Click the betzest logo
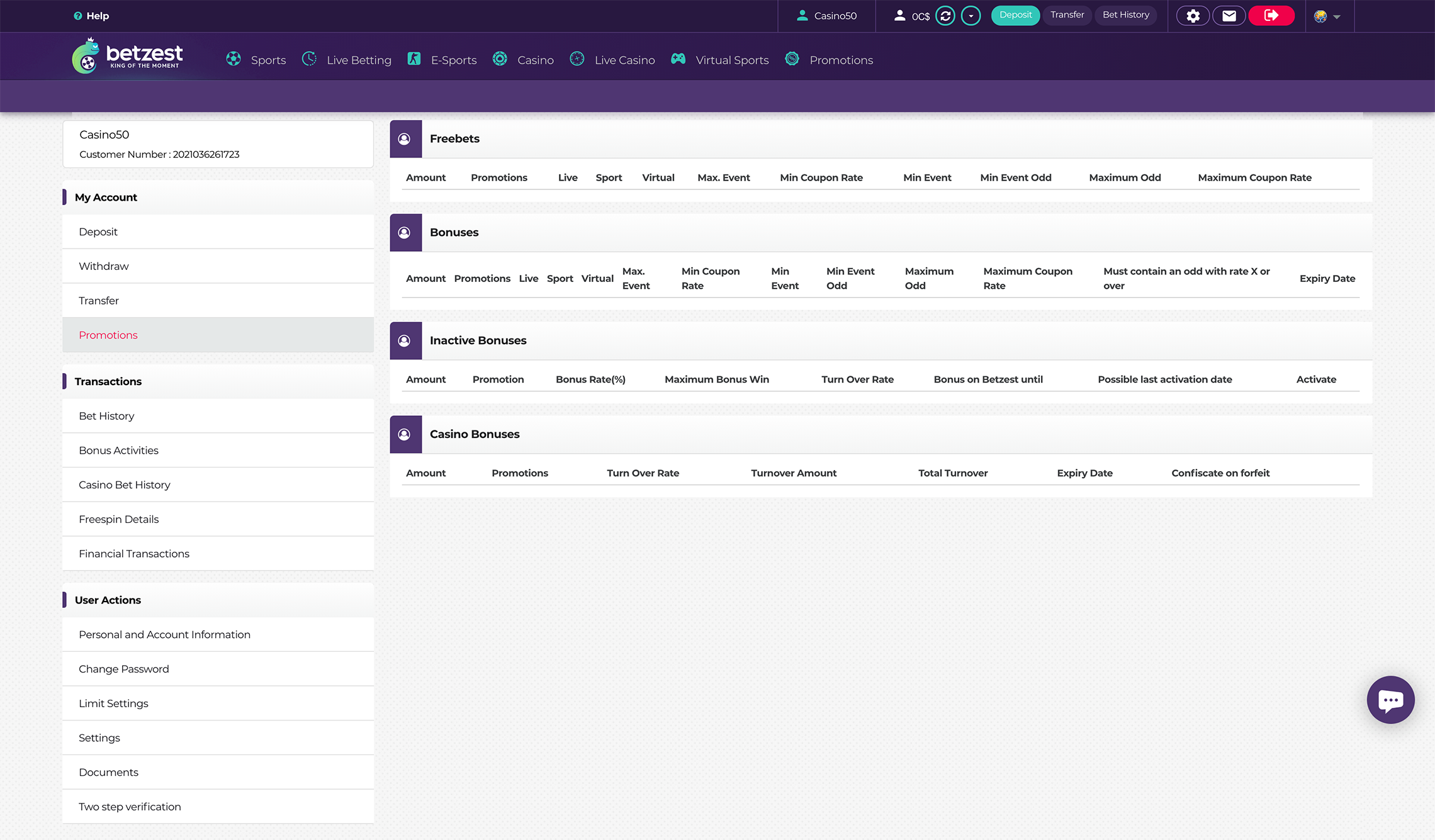The image size is (1435, 840). coord(128,56)
